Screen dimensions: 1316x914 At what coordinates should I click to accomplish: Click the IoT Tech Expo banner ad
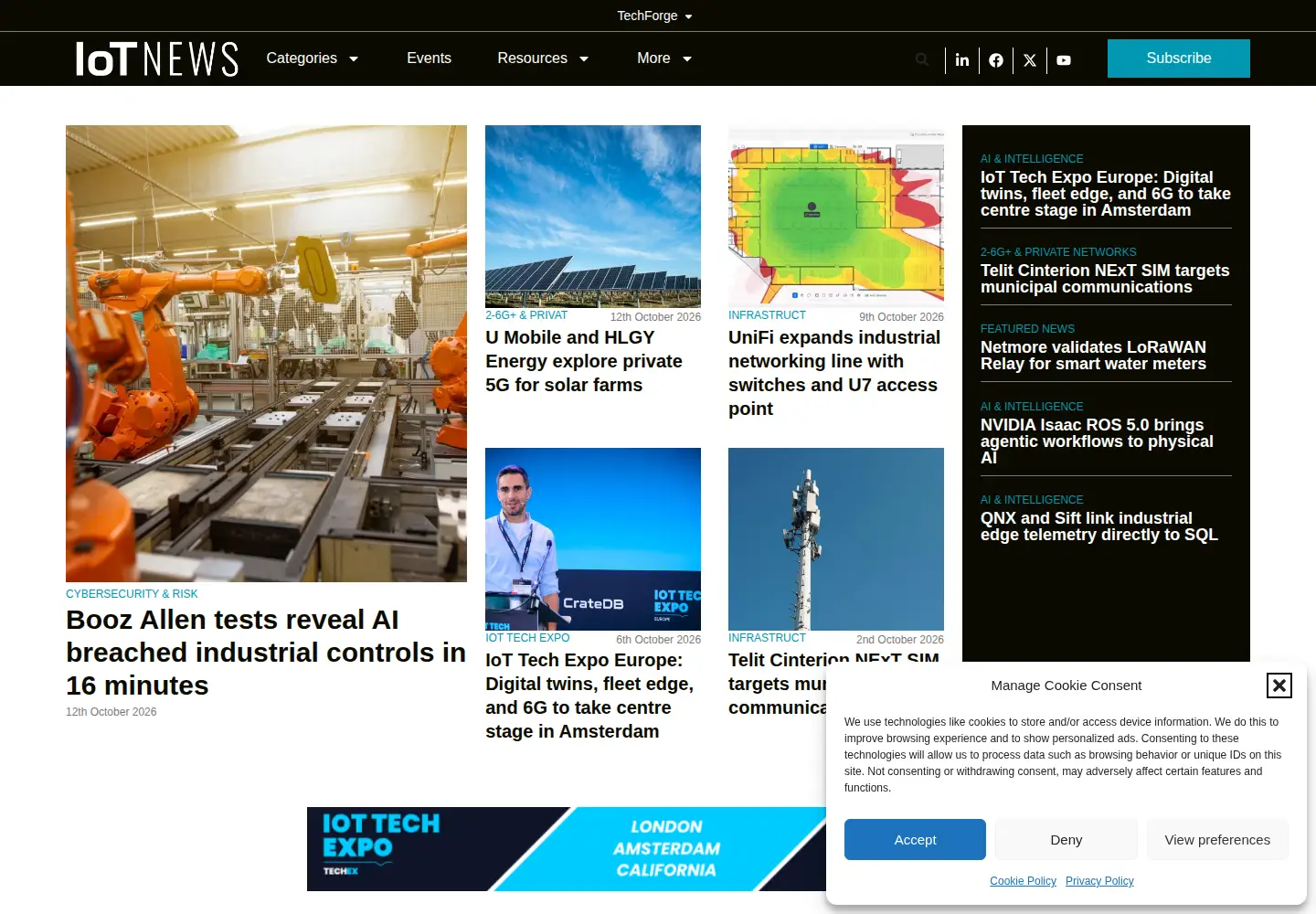click(x=567, y=849)
